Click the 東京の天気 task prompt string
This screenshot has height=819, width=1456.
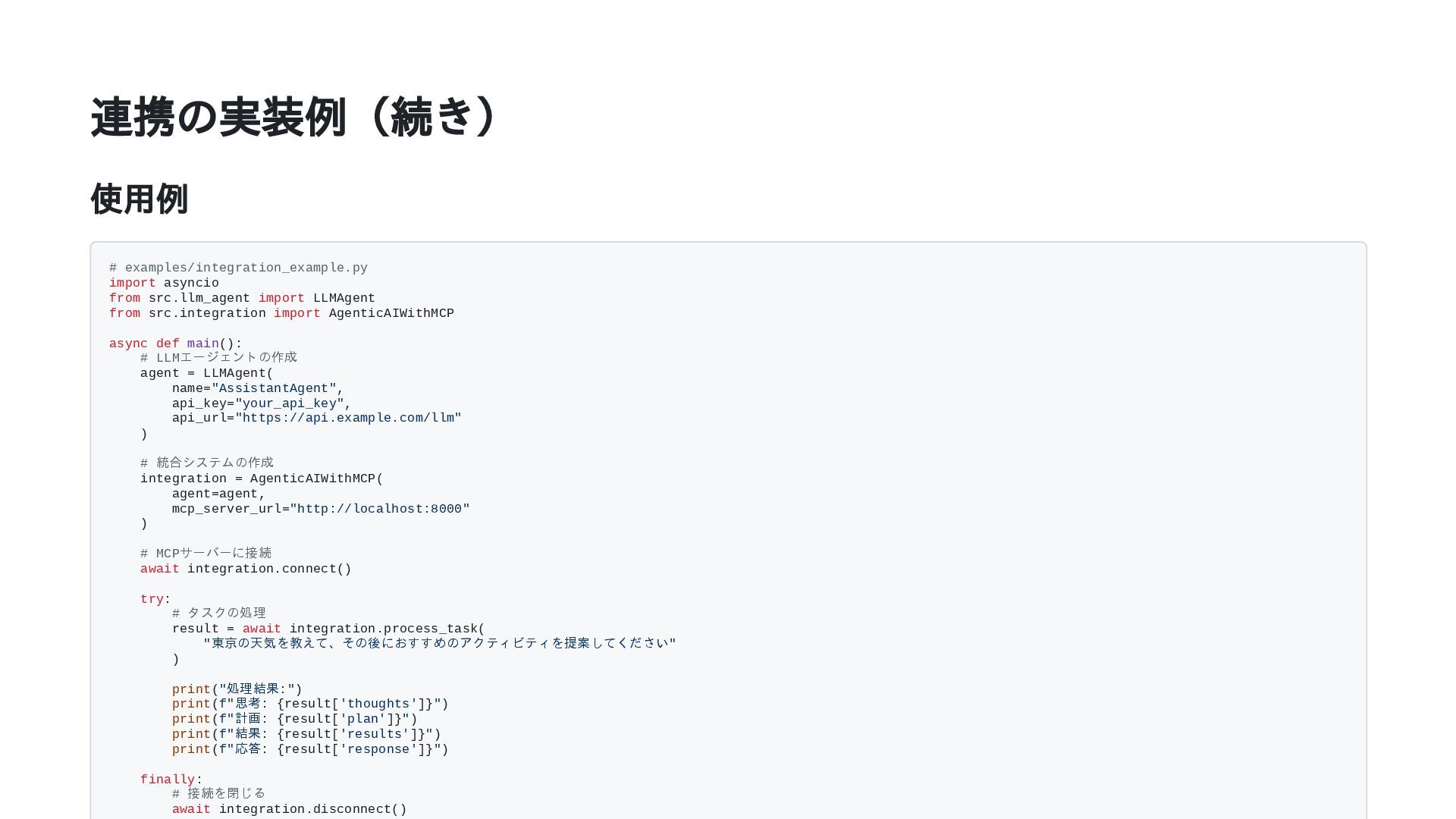click(440, 643)
